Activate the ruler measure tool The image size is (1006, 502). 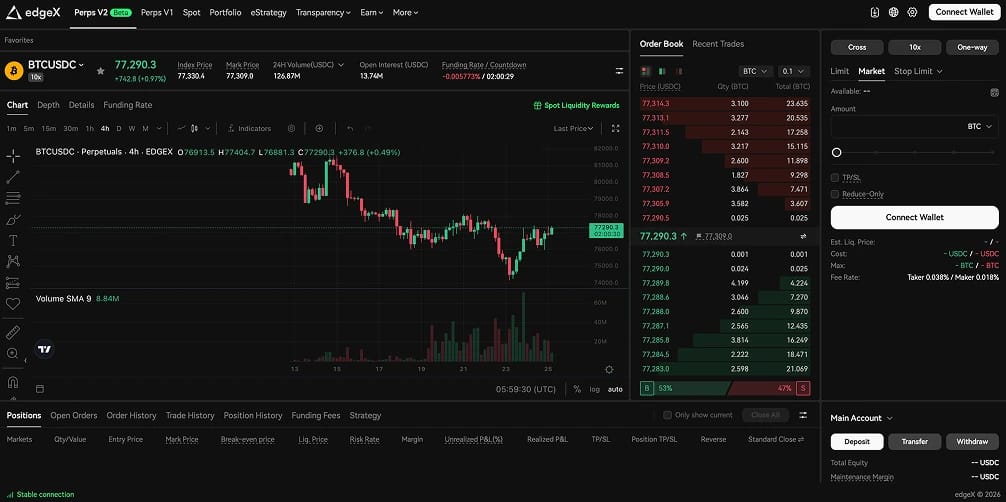click(13, 333)
